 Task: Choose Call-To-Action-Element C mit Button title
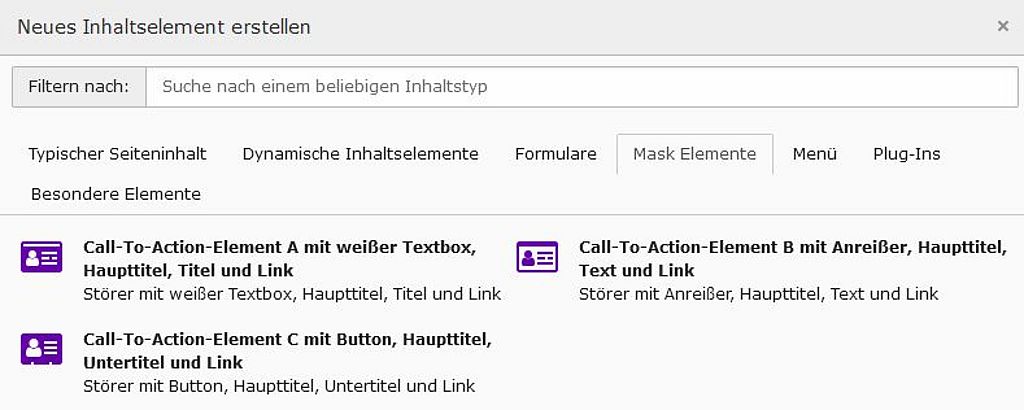click(287, 351)
